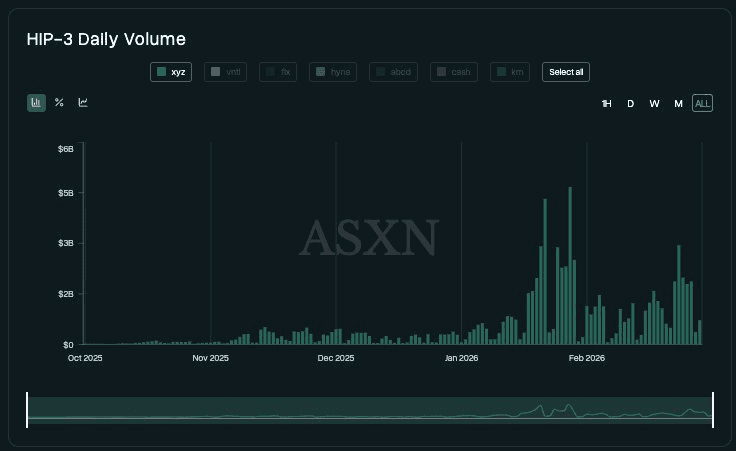The height and width of the screenshot is (451, 736).
Task: Choose the D daily timeframe
Action: point(630,104)
